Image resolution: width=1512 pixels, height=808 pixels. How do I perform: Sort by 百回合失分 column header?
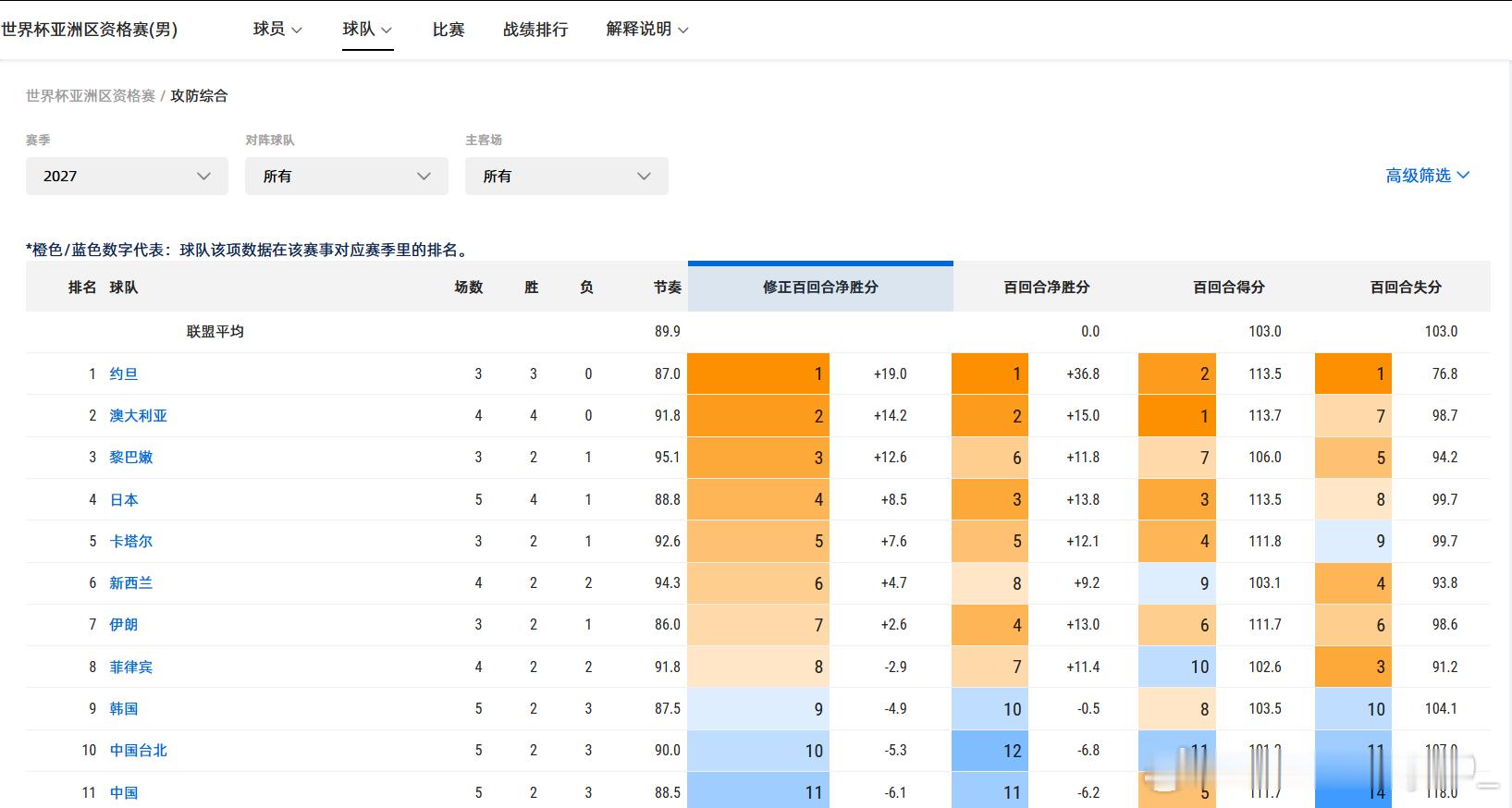(1406, 288)
